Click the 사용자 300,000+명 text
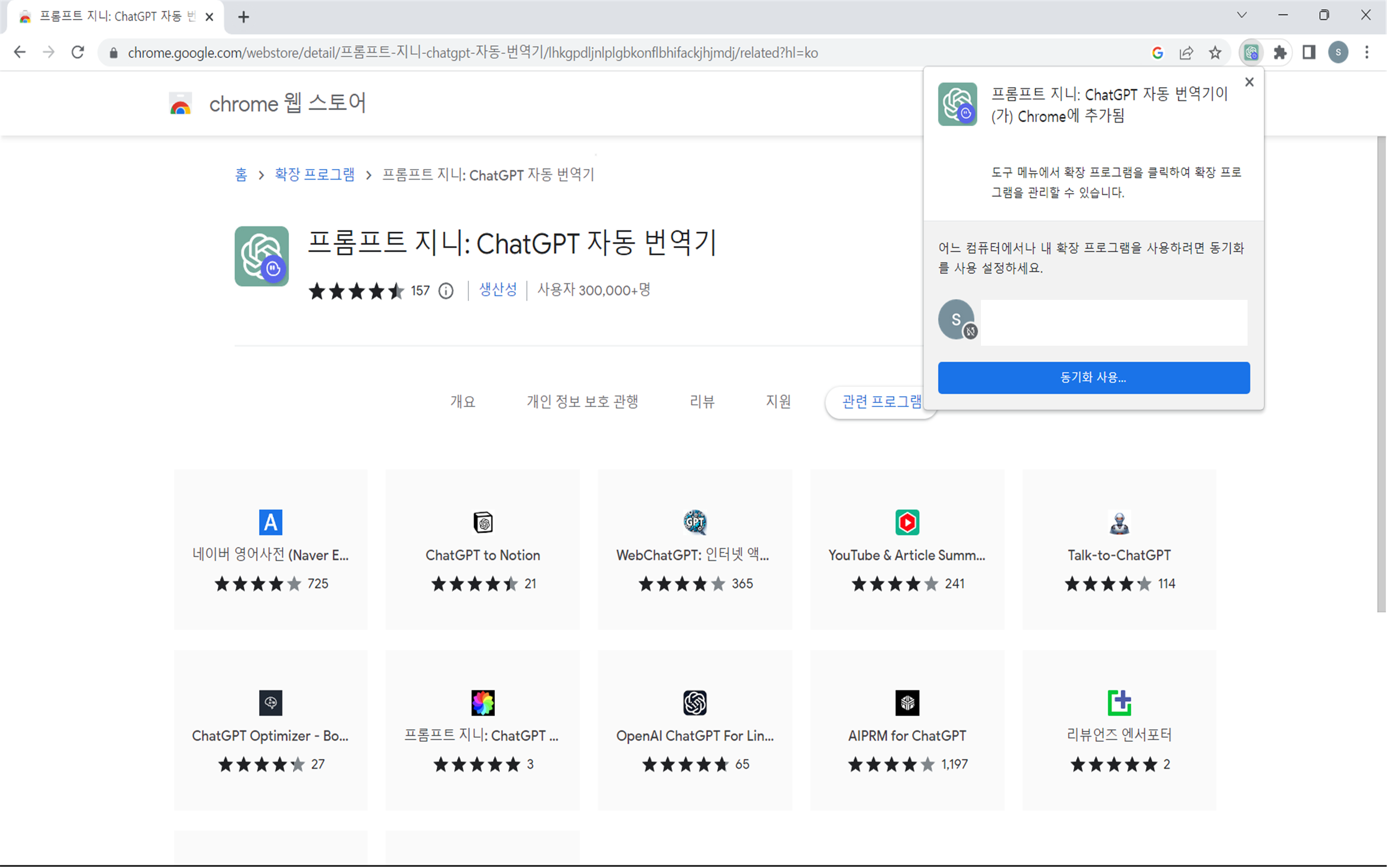 (x=594, y=290)
